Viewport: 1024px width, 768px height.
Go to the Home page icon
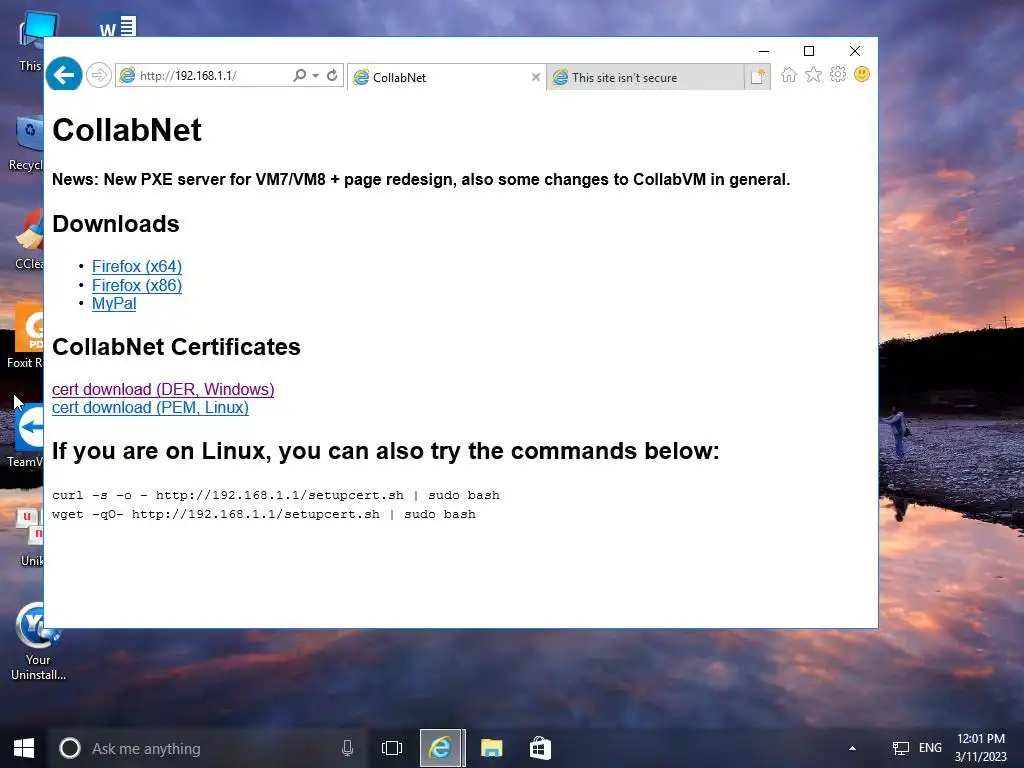pyautogui.click(x=789, y=75)
